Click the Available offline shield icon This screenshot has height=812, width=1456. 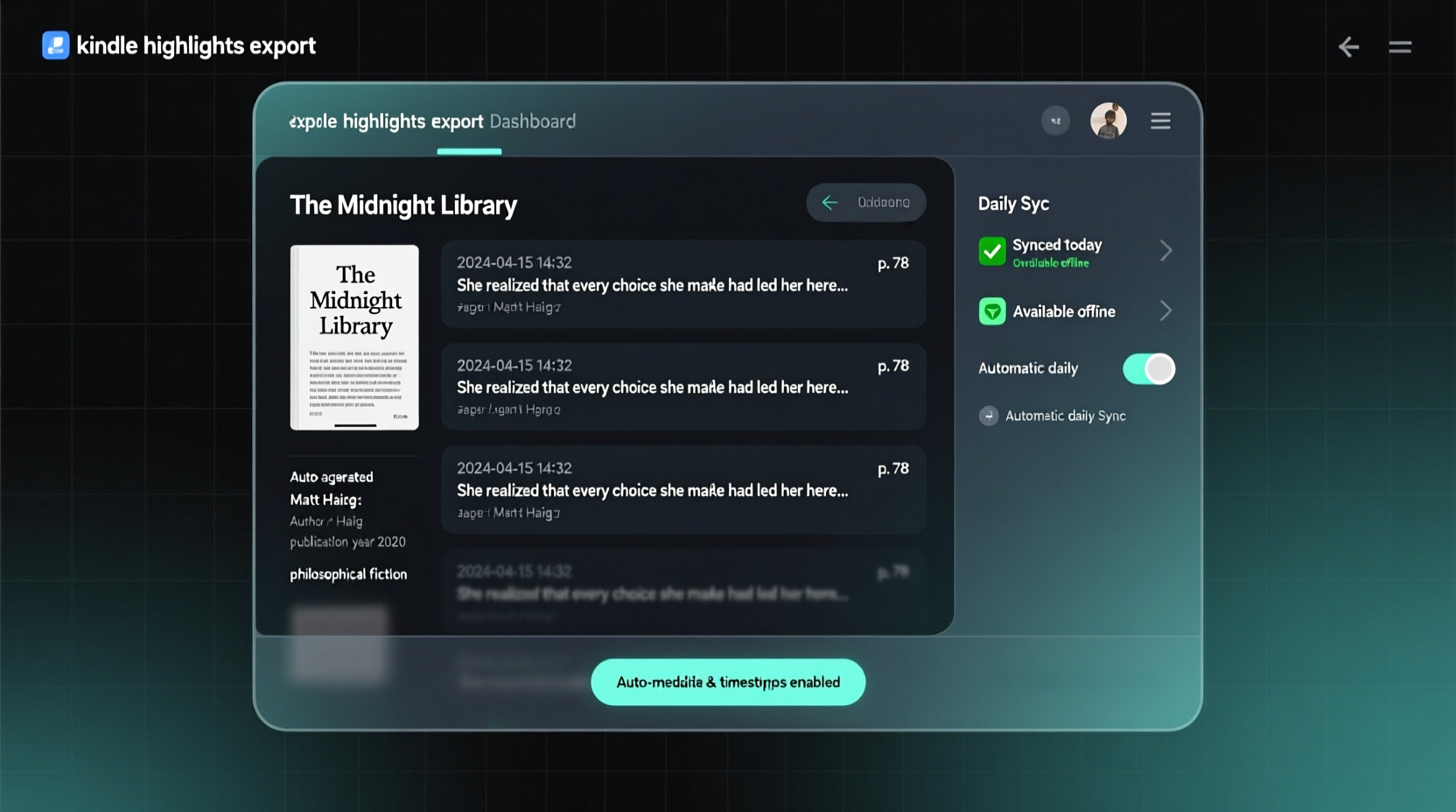[992, 311]
